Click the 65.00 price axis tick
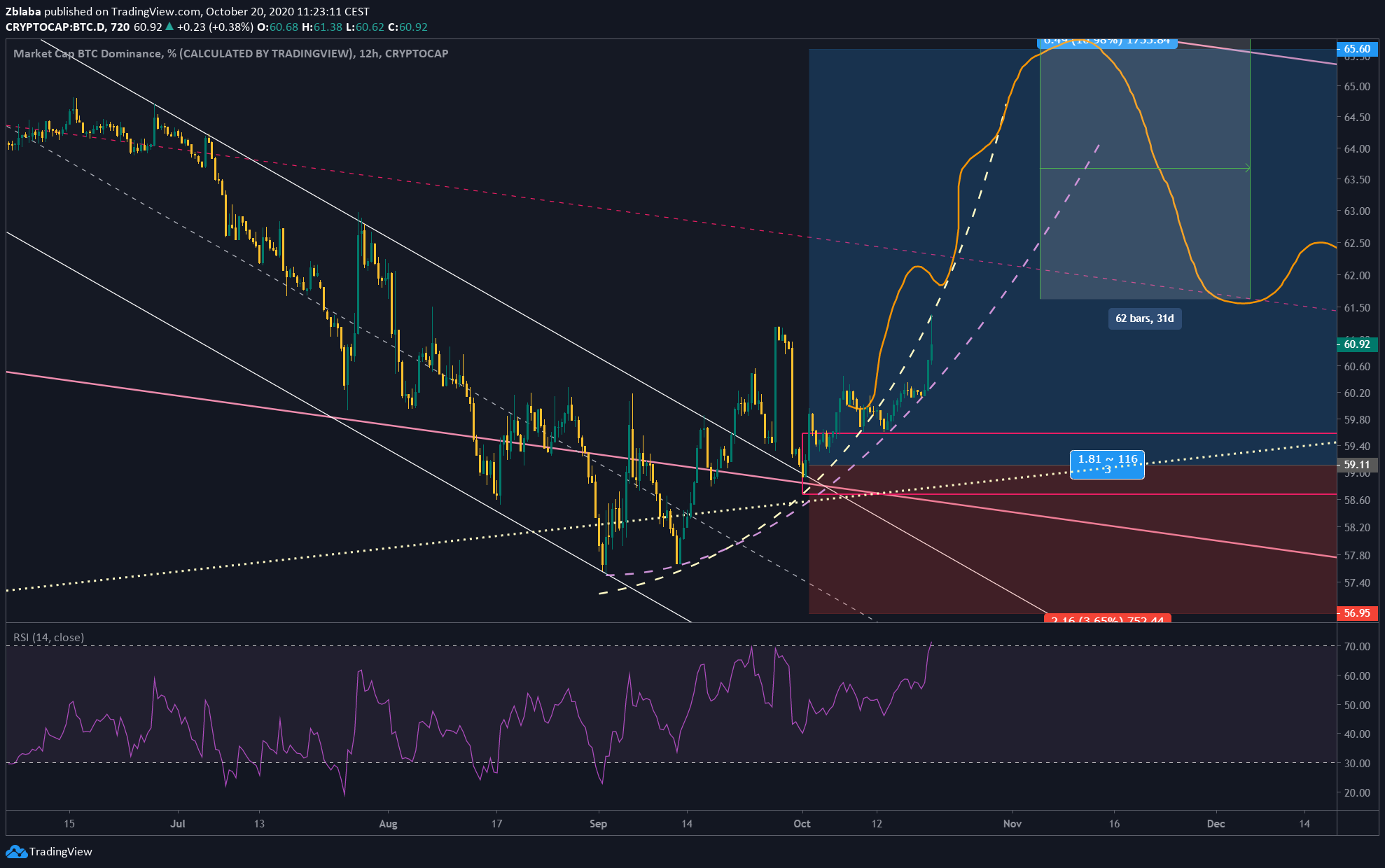This screenshot has height=868, width=1385. point(1357,86)
